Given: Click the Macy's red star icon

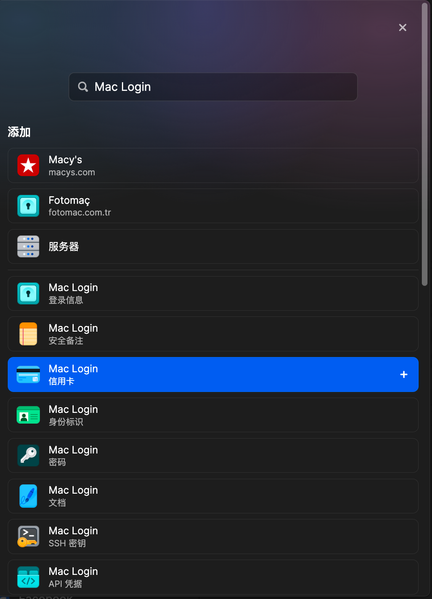Looking at the screenshot, I should click(28, 165).
